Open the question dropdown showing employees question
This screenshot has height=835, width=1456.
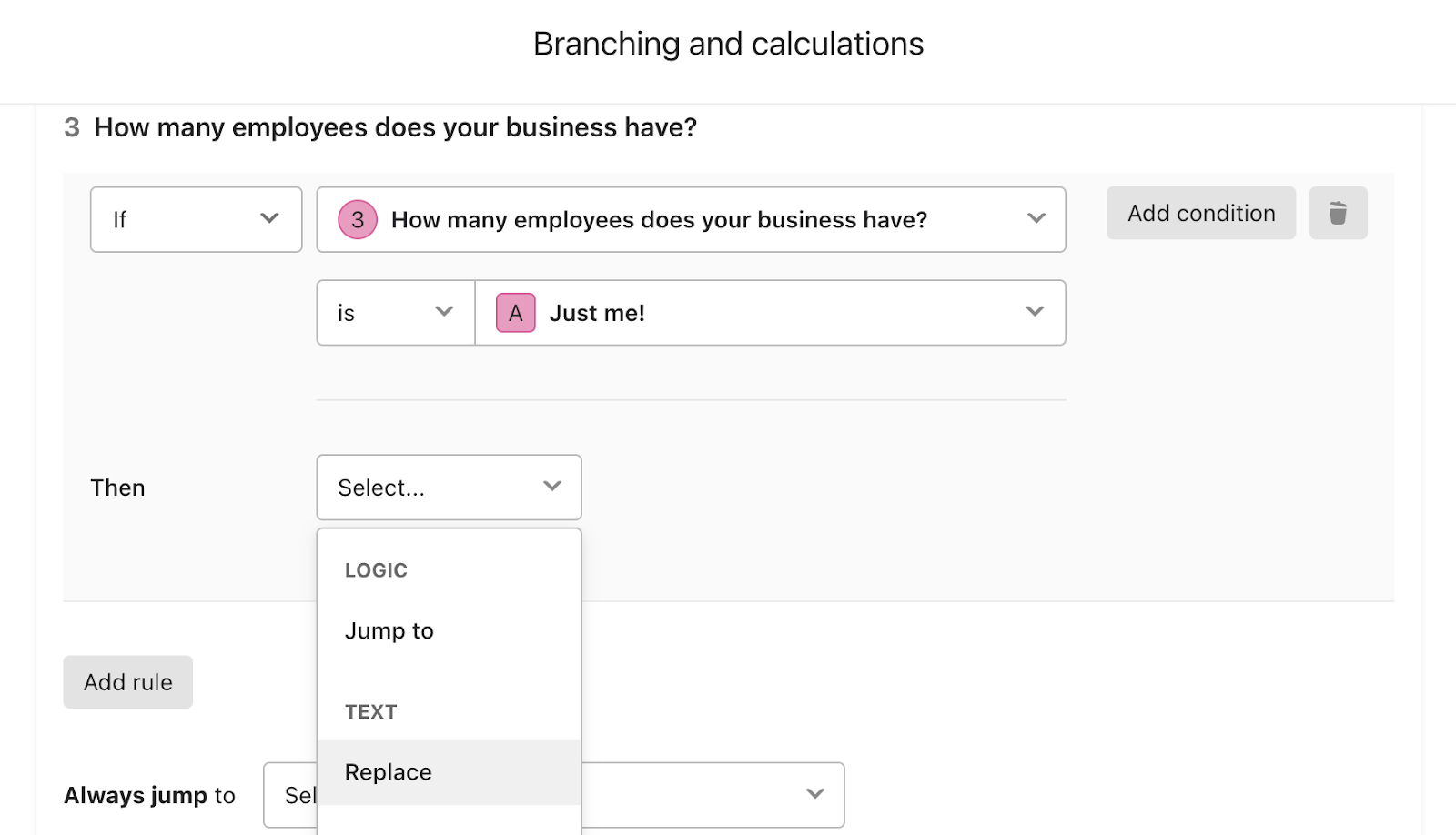(x=692, y=219)
